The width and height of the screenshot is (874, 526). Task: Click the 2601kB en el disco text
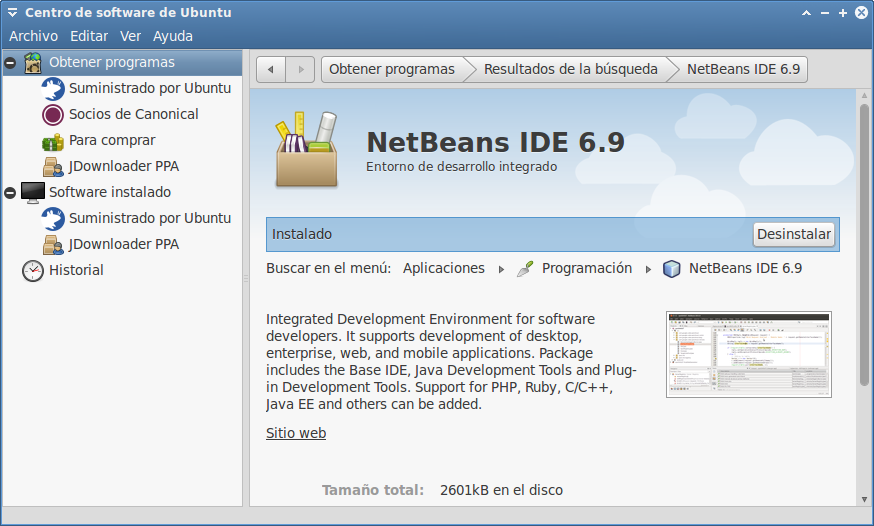click(x=501, y=490)
